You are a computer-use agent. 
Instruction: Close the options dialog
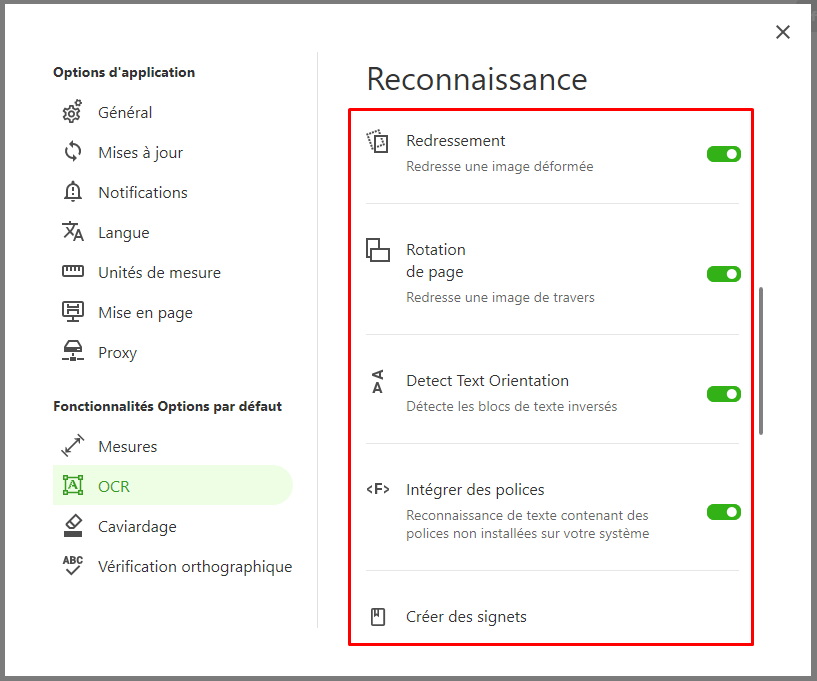click(x=783, y=32)
